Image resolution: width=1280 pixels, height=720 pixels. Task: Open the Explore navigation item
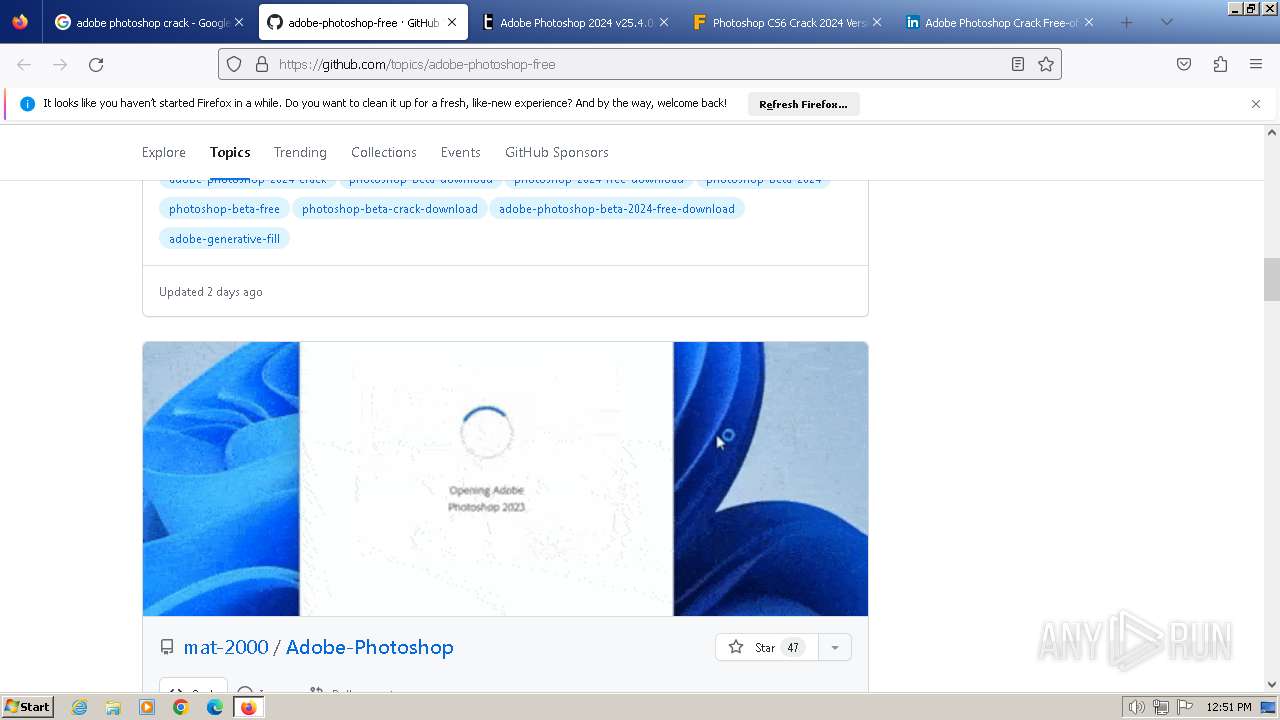(x=164, y=152)
